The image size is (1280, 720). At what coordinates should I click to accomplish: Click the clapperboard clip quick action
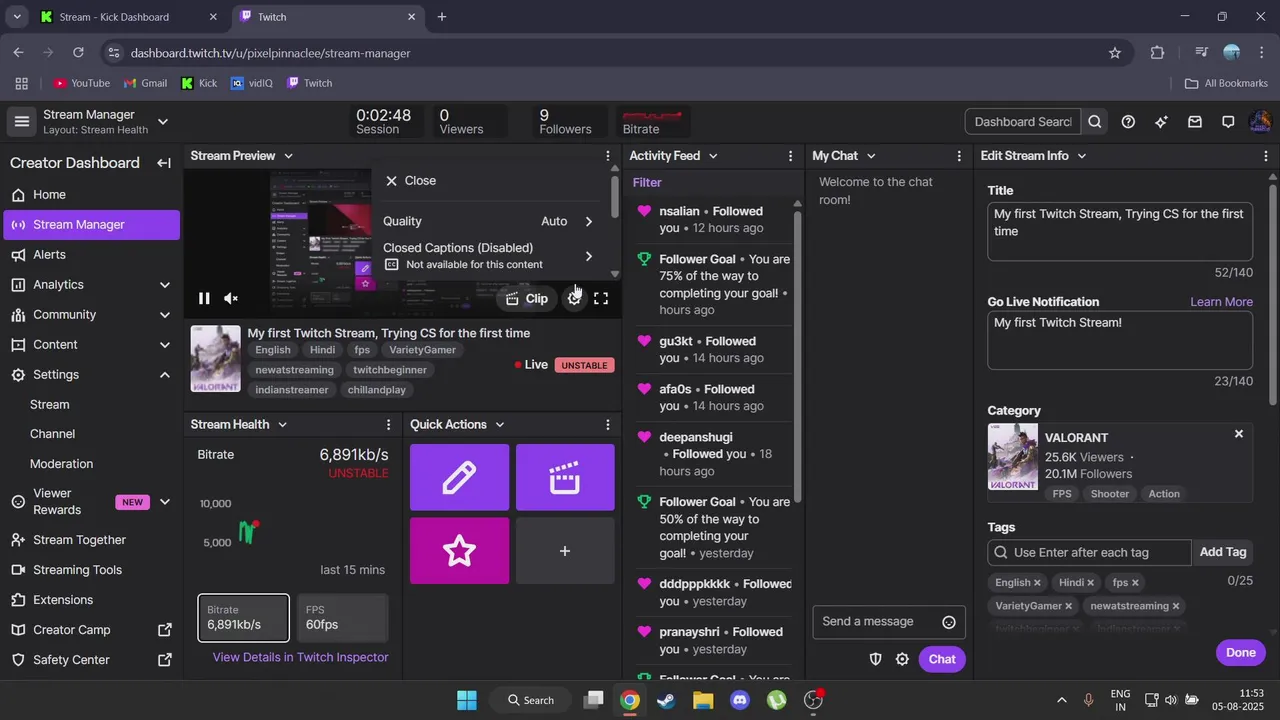[565, 478]
